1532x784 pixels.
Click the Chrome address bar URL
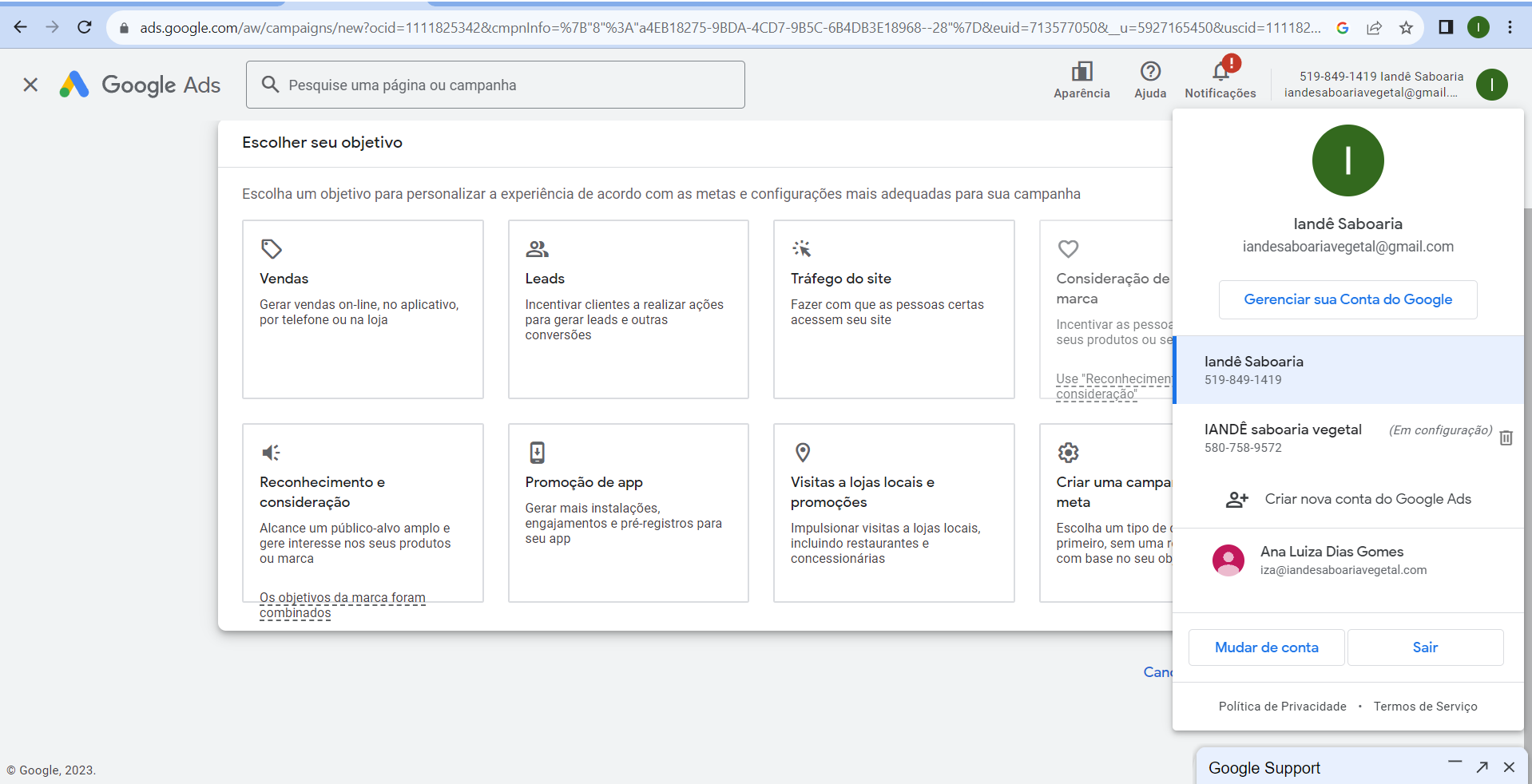coord(730,28)
